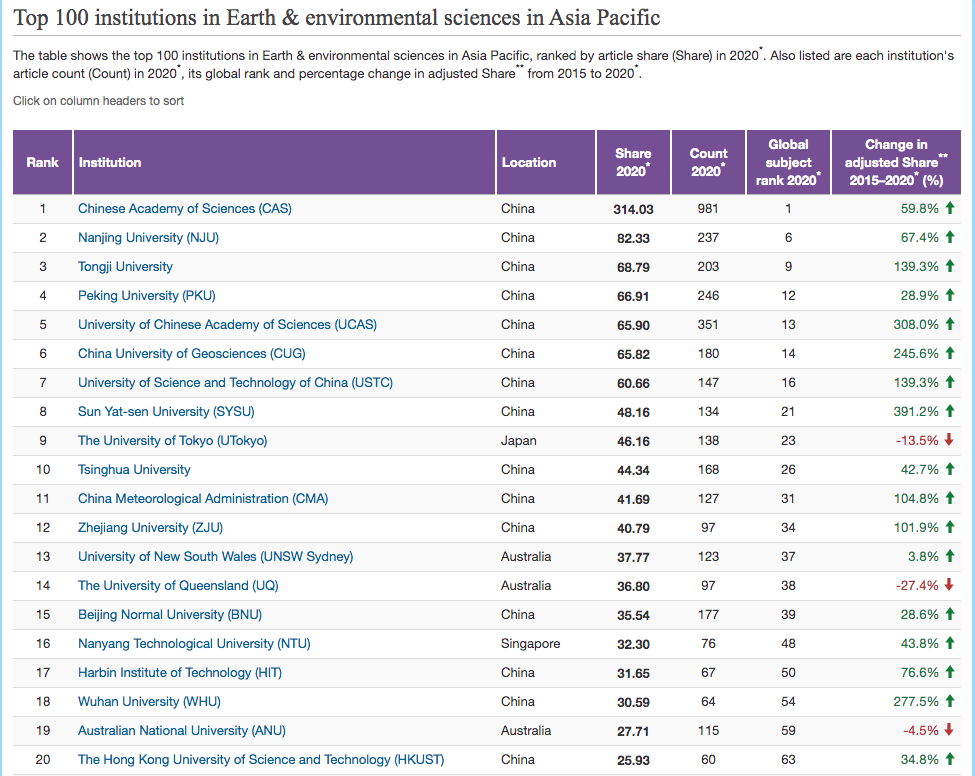The image size is (975, 776).
Task: Sort table by Location header
Action: [x=529, y=162]
